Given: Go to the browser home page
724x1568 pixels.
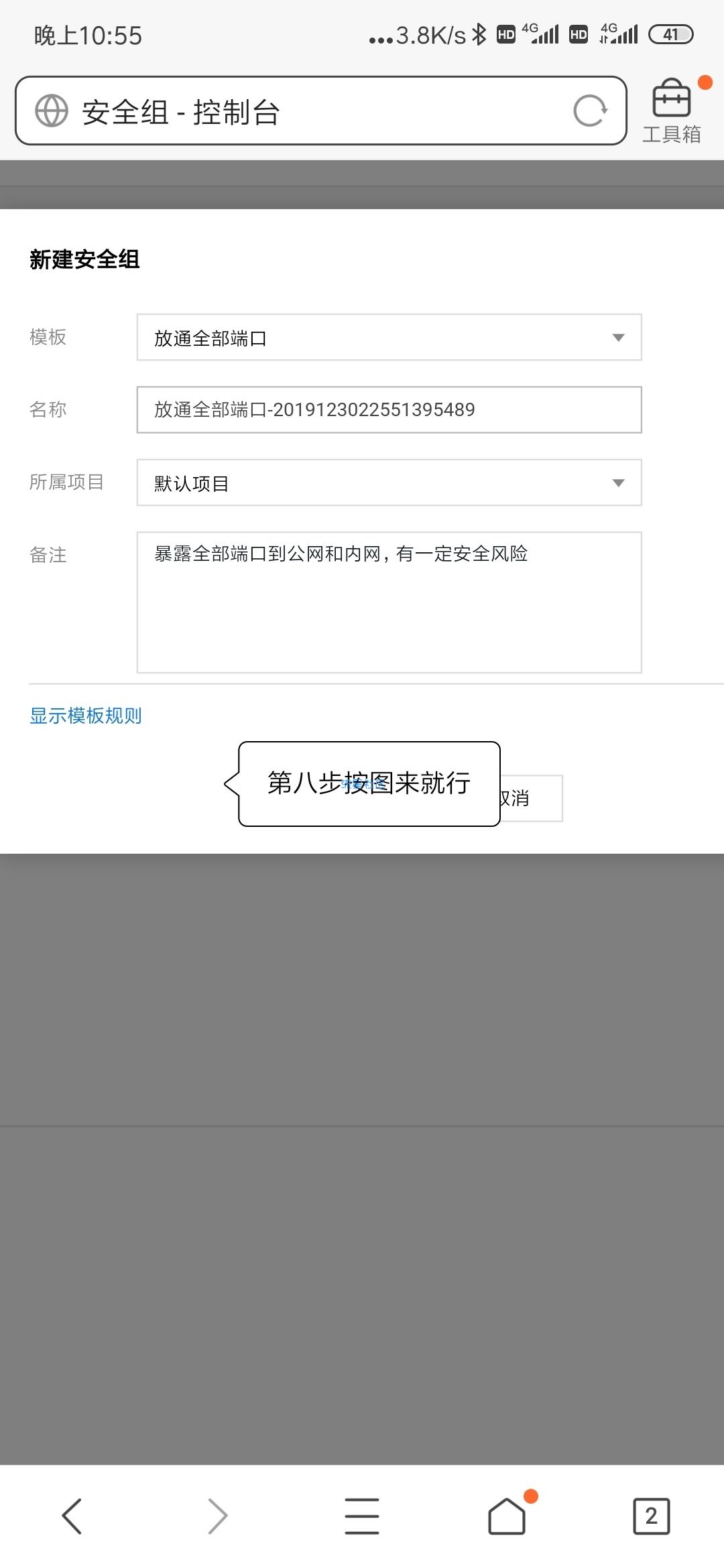Looking at the screenshot, I should point(507,1516).
